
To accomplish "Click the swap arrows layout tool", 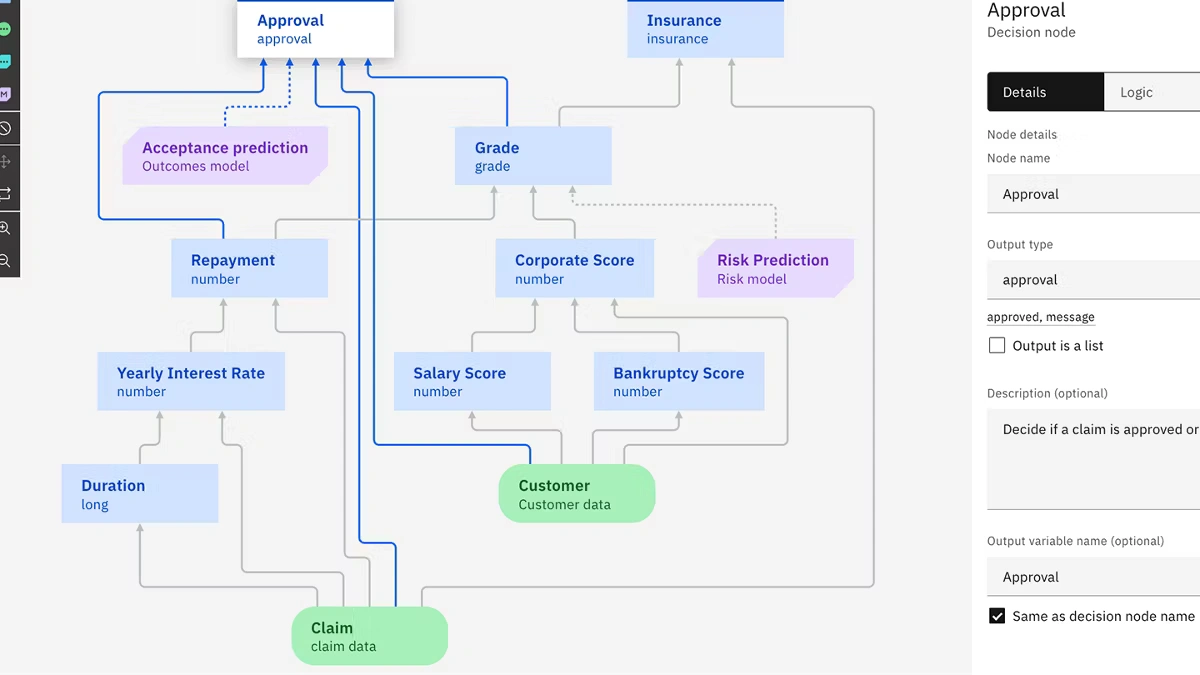I will [x=5, y=193].
